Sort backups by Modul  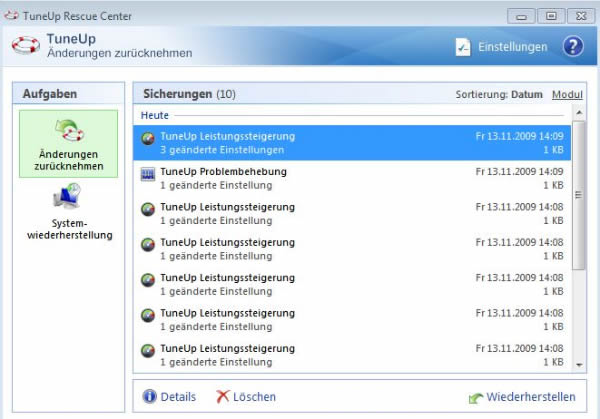click(567, 94)
